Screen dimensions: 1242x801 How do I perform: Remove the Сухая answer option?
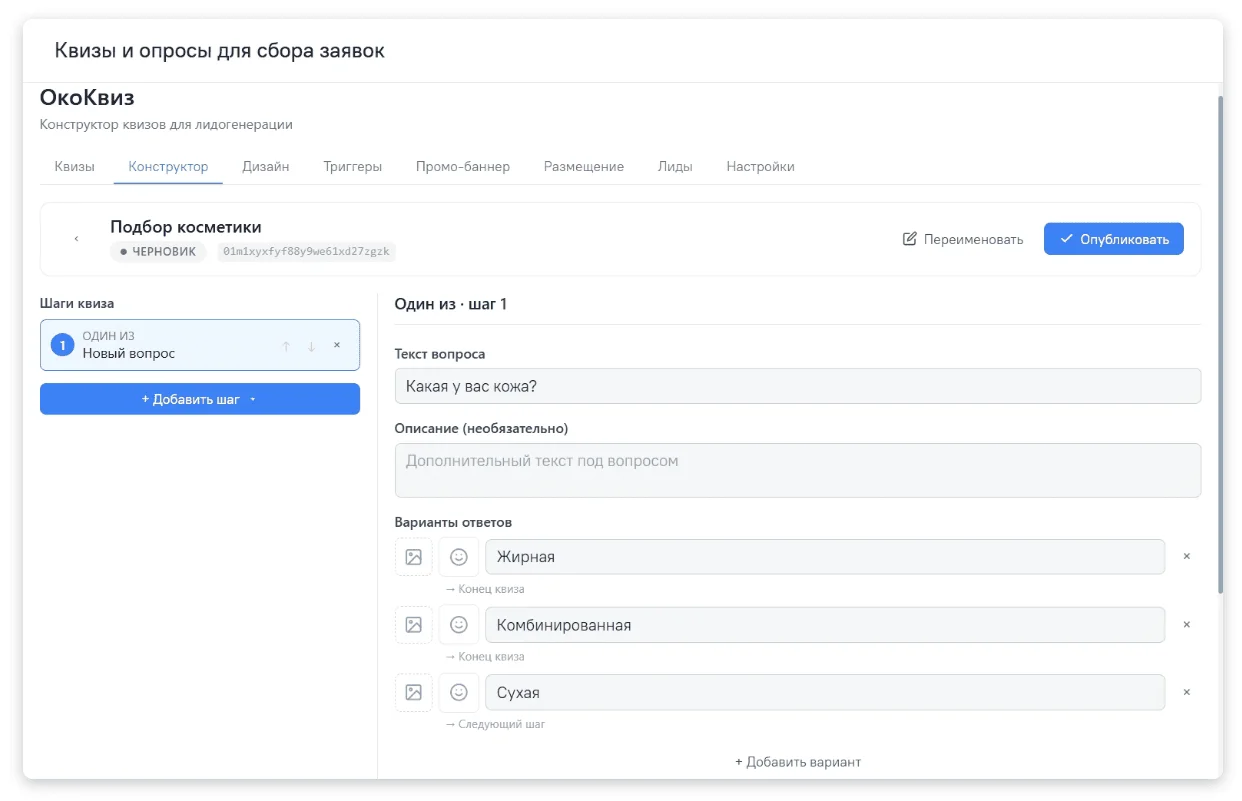tap(1187, 692)
